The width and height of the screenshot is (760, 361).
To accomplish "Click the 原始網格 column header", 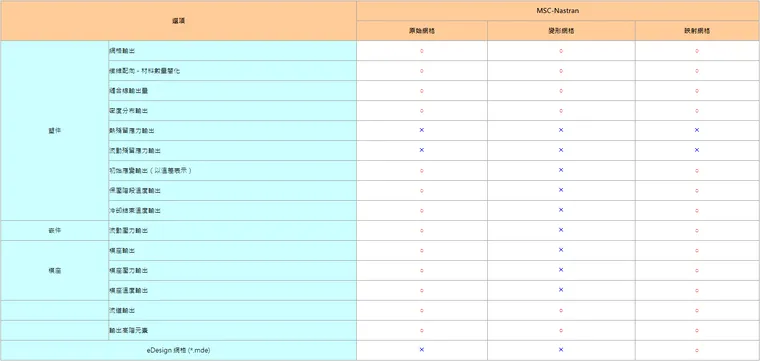I will pos(422,31).
